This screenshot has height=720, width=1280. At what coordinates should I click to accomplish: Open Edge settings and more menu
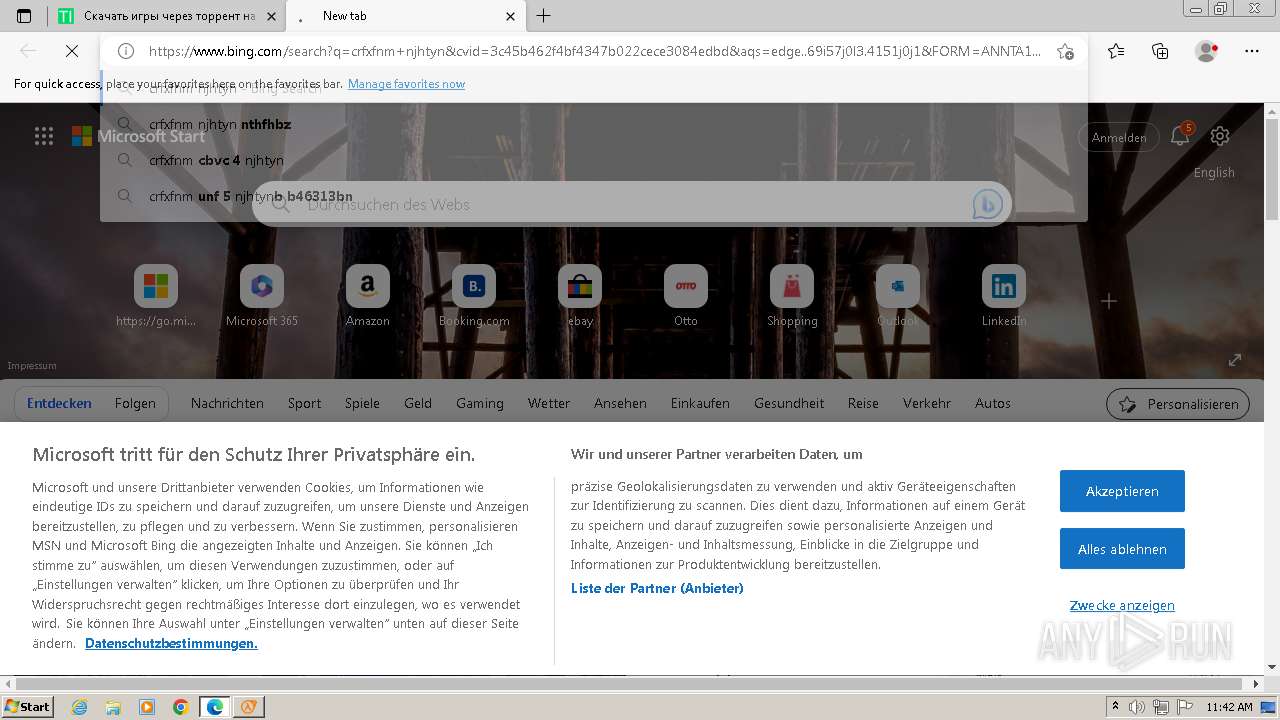click(x=1252, y=51)
